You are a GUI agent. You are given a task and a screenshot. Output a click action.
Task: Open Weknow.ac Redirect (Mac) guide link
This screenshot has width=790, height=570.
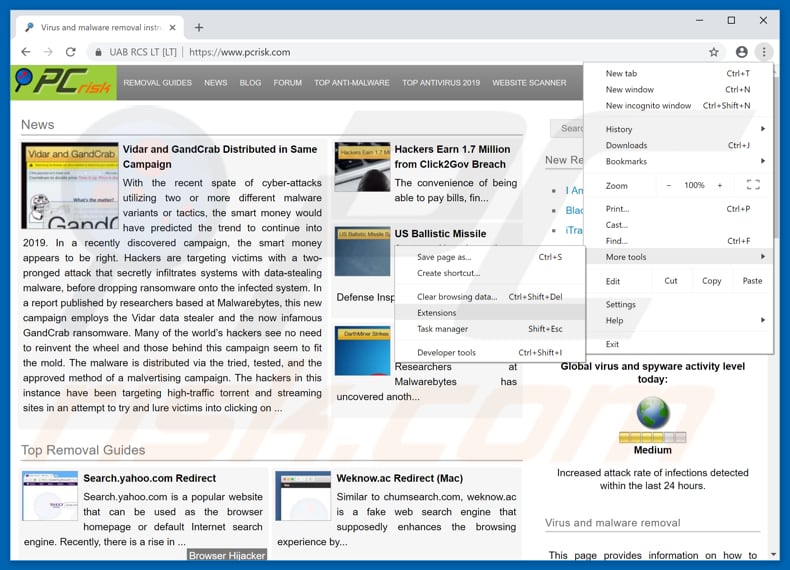400,478
